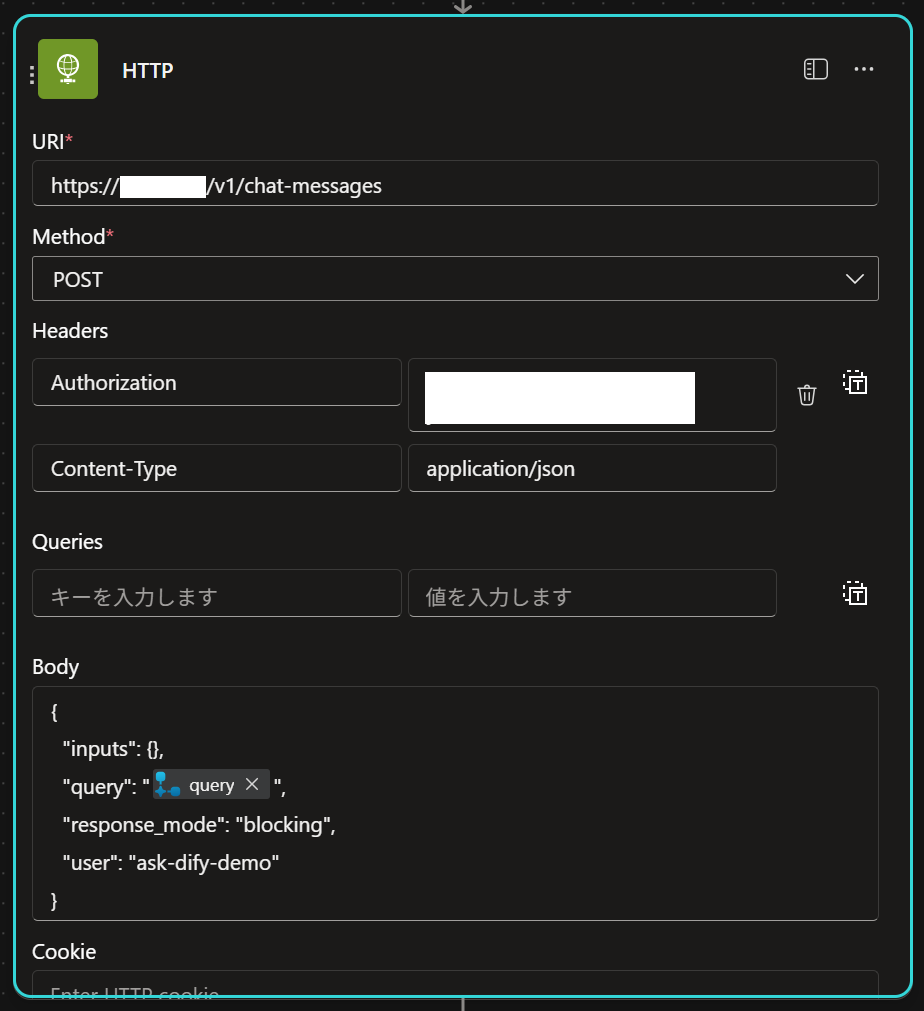Open the three-dot options menu
The height and width of the screenshot is (1011, 924).
tap(864, 69)
